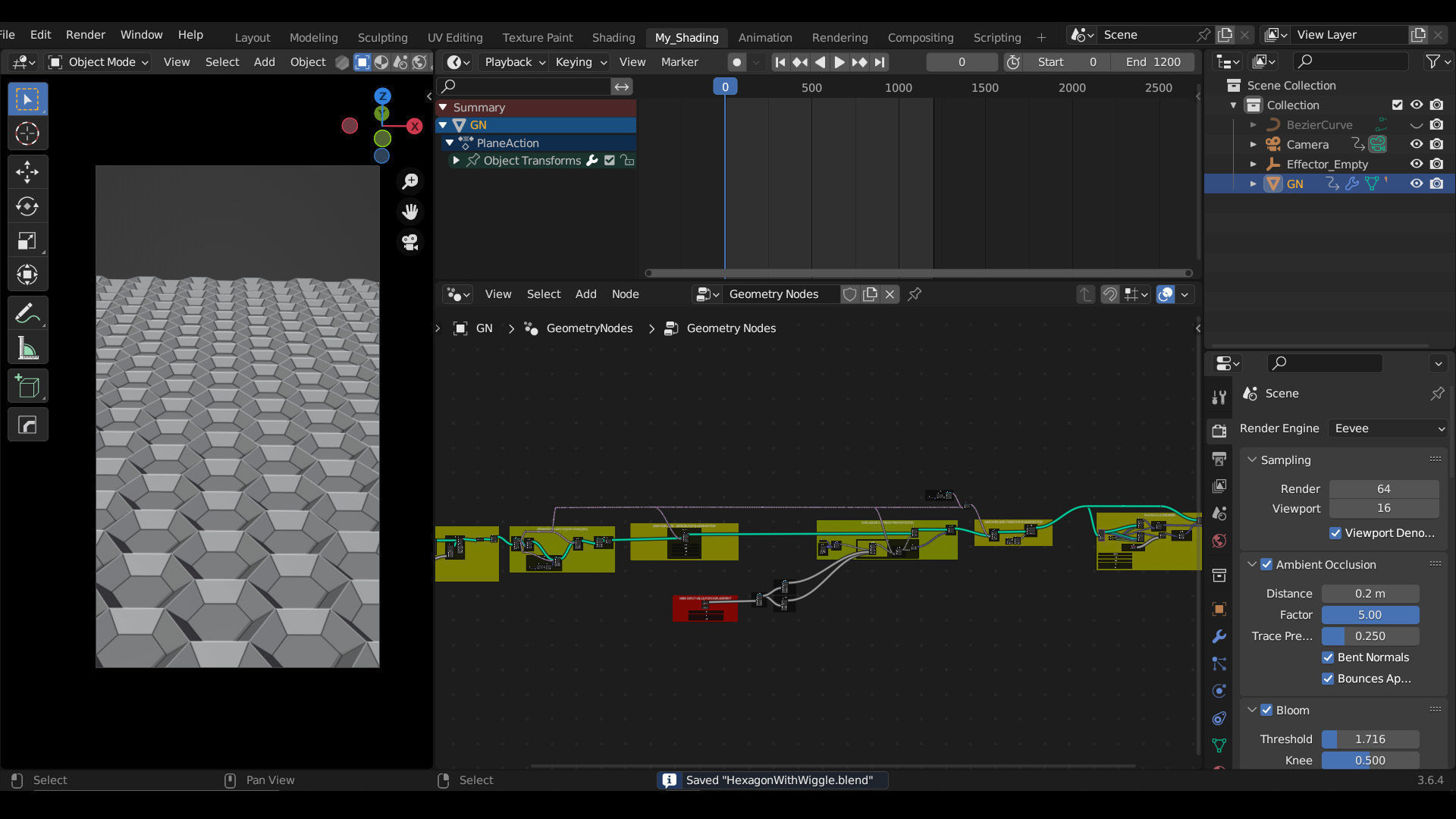1456x819 pixels.
Task: Click the End frame field
Action: (x=1153, y=62)
